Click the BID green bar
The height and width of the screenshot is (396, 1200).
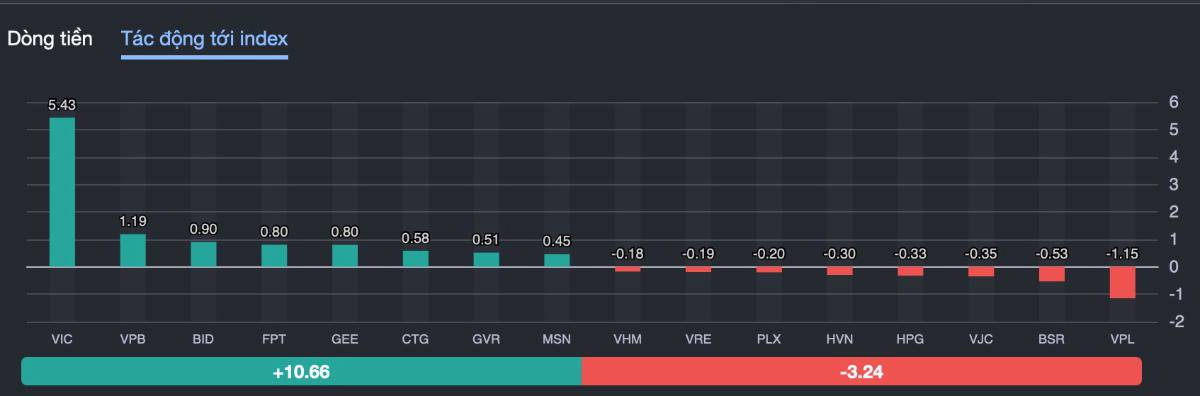(x=203, y=254)
